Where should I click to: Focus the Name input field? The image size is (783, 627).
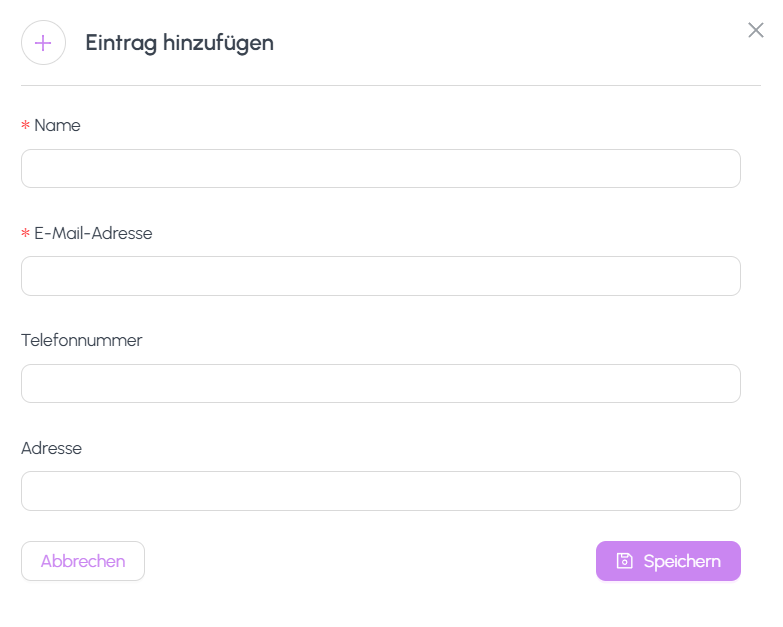(x=380, y=168)
